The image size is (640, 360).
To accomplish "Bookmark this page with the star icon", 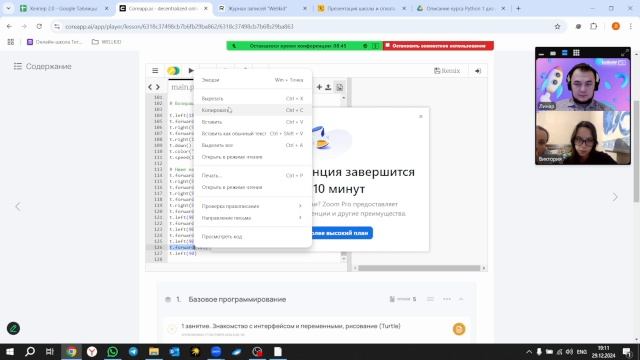I will (558, 27).
